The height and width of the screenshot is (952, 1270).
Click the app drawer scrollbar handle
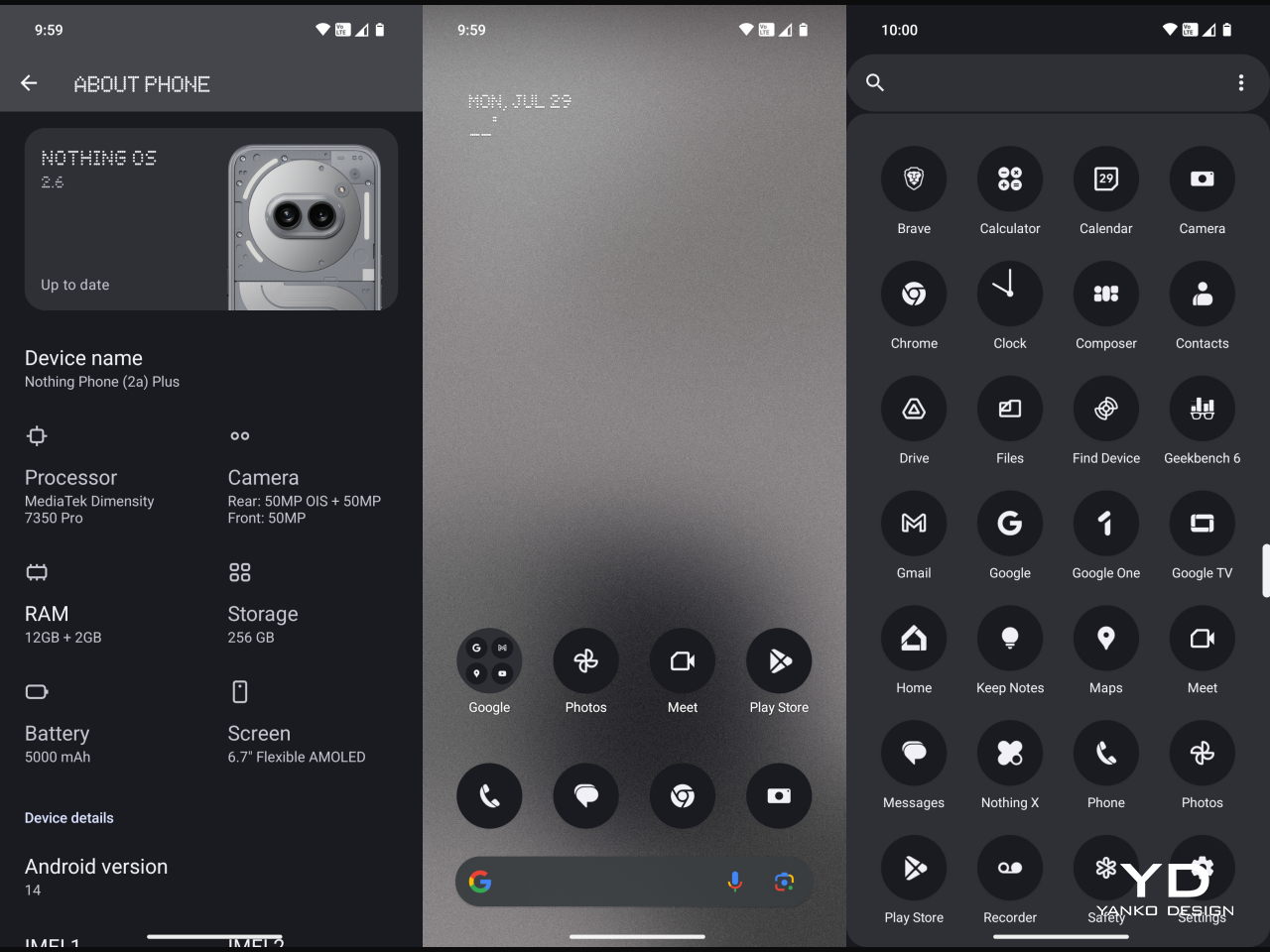[x=1265, y=570]
